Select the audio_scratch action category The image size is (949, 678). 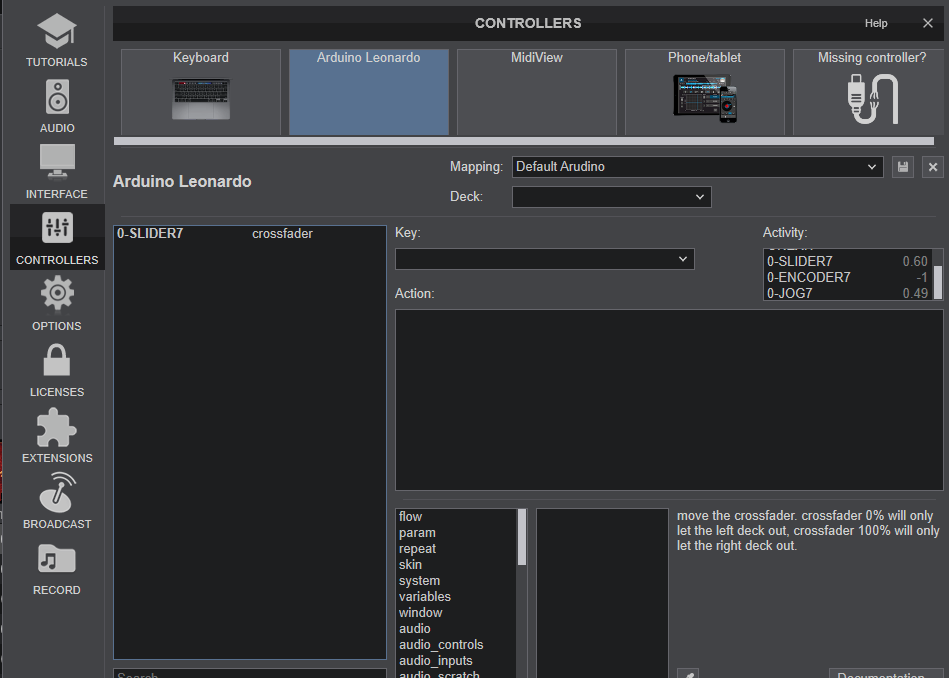tap(438, 673)
